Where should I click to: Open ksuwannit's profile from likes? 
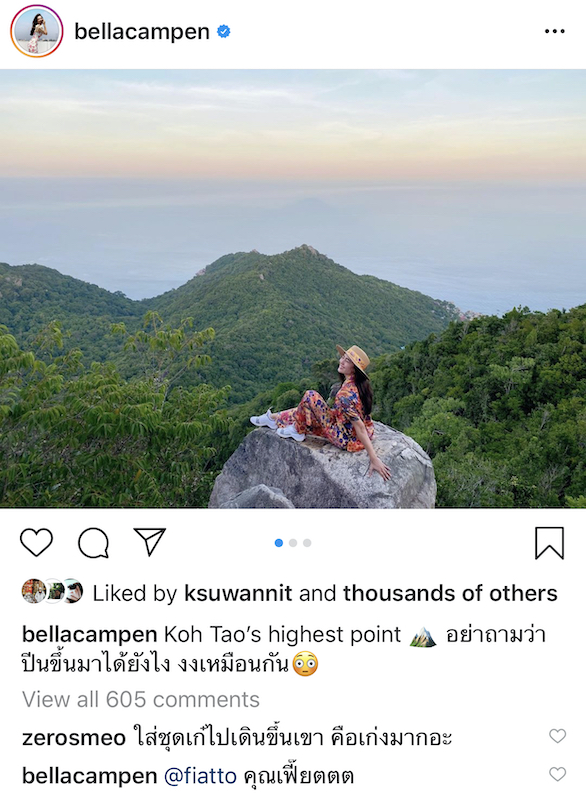coord(238,593)
